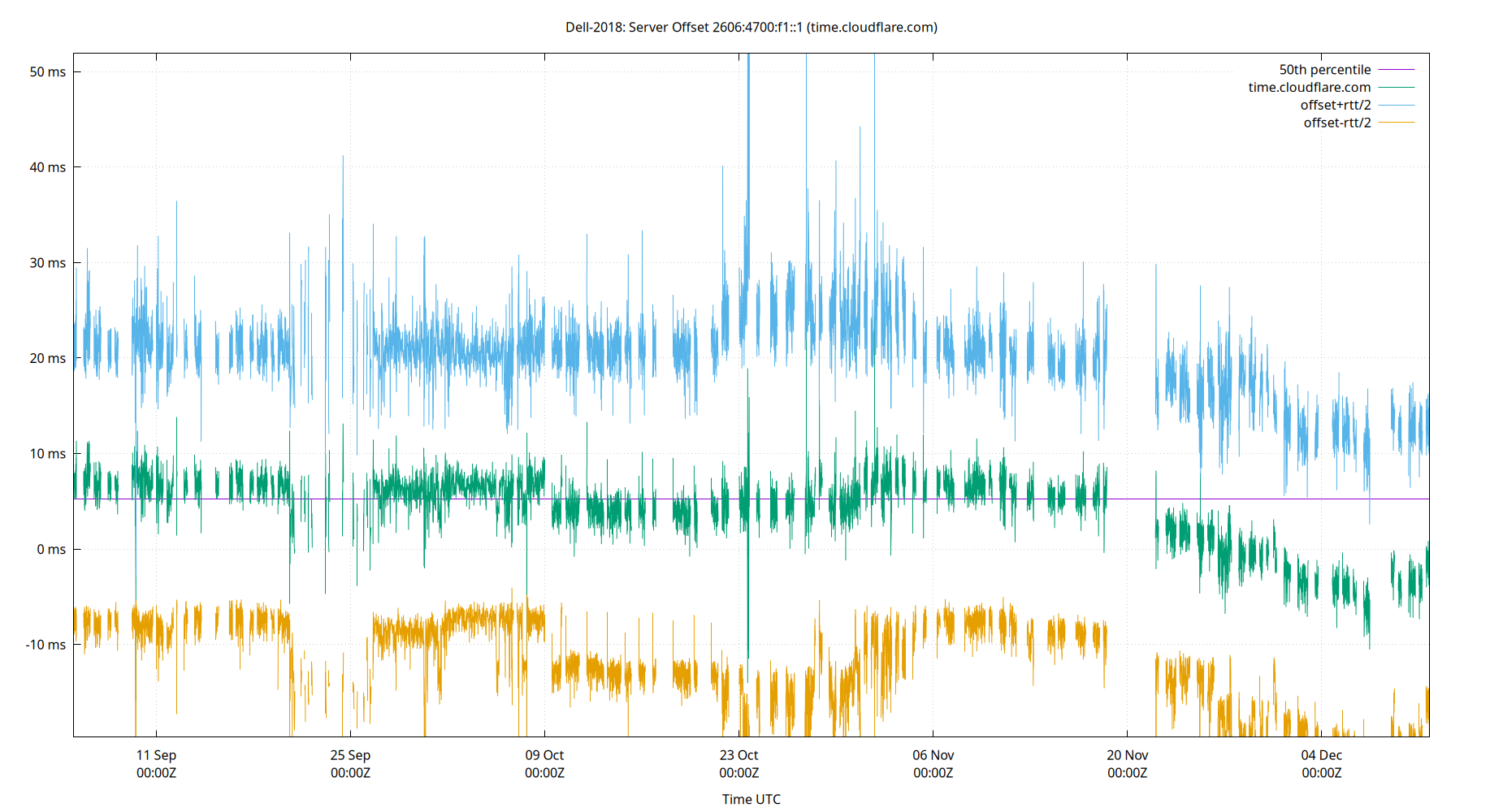Click the 40 ms axis label
The image size is (1503, 812).
click(x=47, y=167)
